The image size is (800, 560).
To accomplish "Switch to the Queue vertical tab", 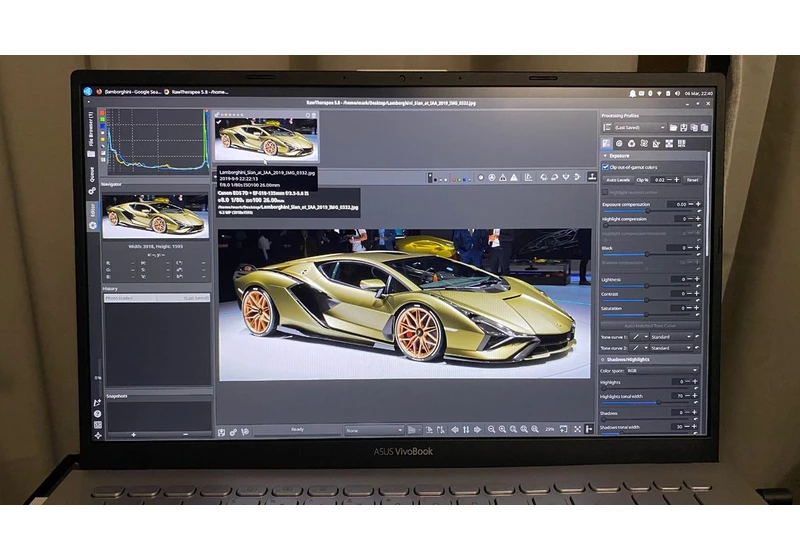I will [x=92, y=181].
